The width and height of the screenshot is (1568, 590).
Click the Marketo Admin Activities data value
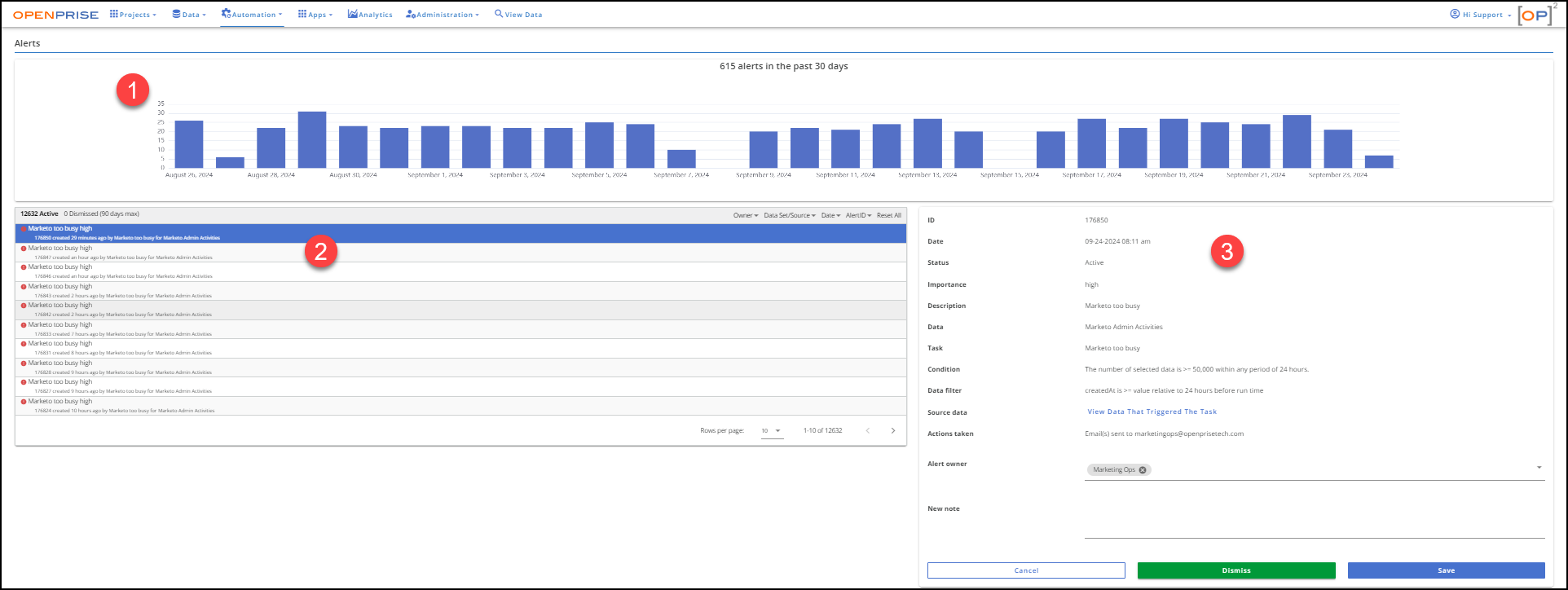click(1124, 327)
